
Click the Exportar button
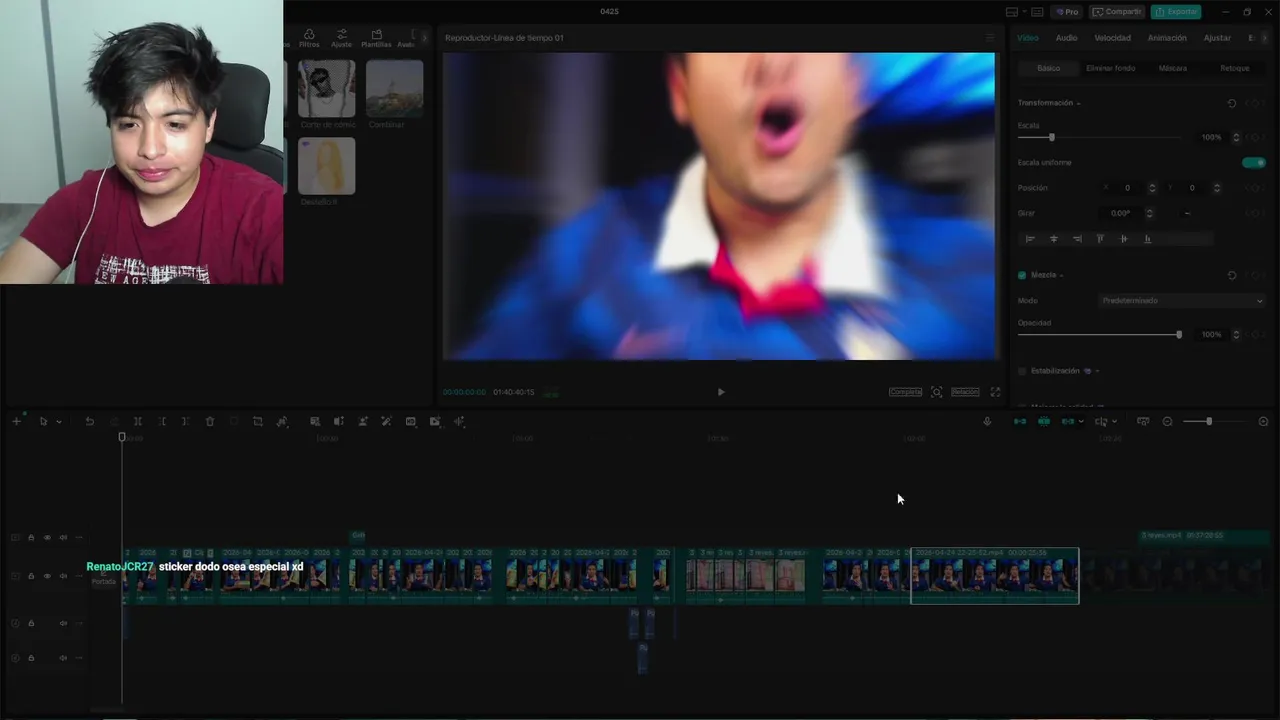(x=1176, y=12)
